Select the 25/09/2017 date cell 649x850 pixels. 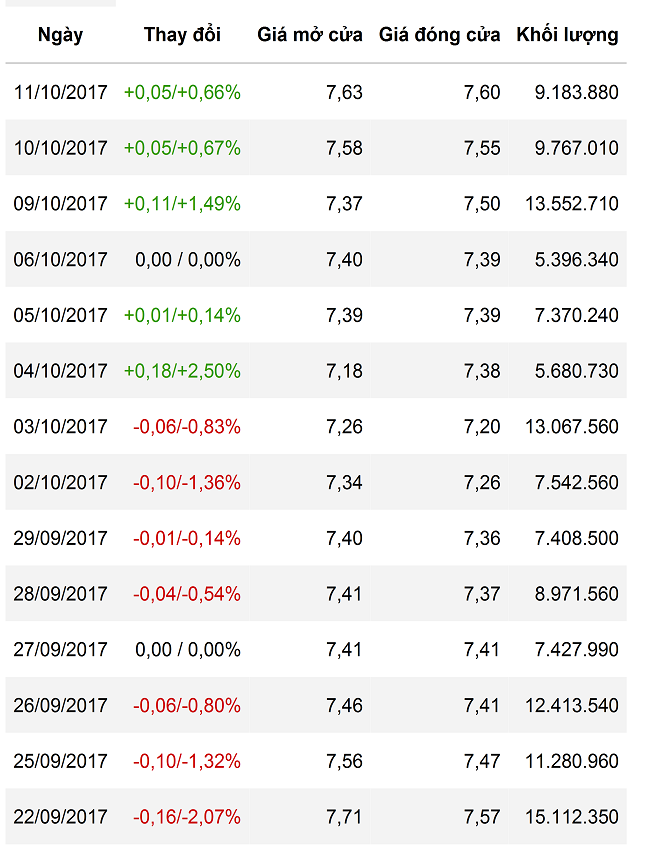(x=60, y=761)
